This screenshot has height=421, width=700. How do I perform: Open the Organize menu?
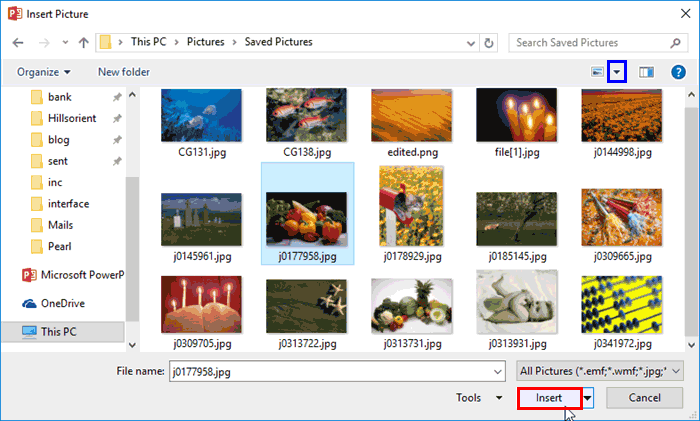click(43, 72)
